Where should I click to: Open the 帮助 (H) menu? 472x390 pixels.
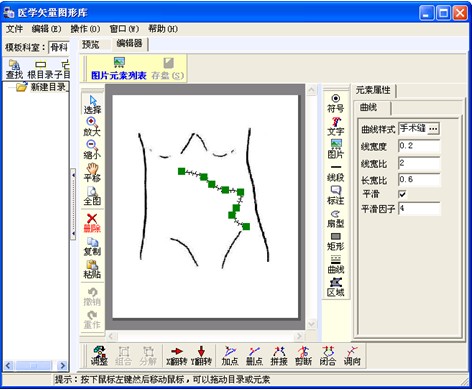[x=163, y=29]
